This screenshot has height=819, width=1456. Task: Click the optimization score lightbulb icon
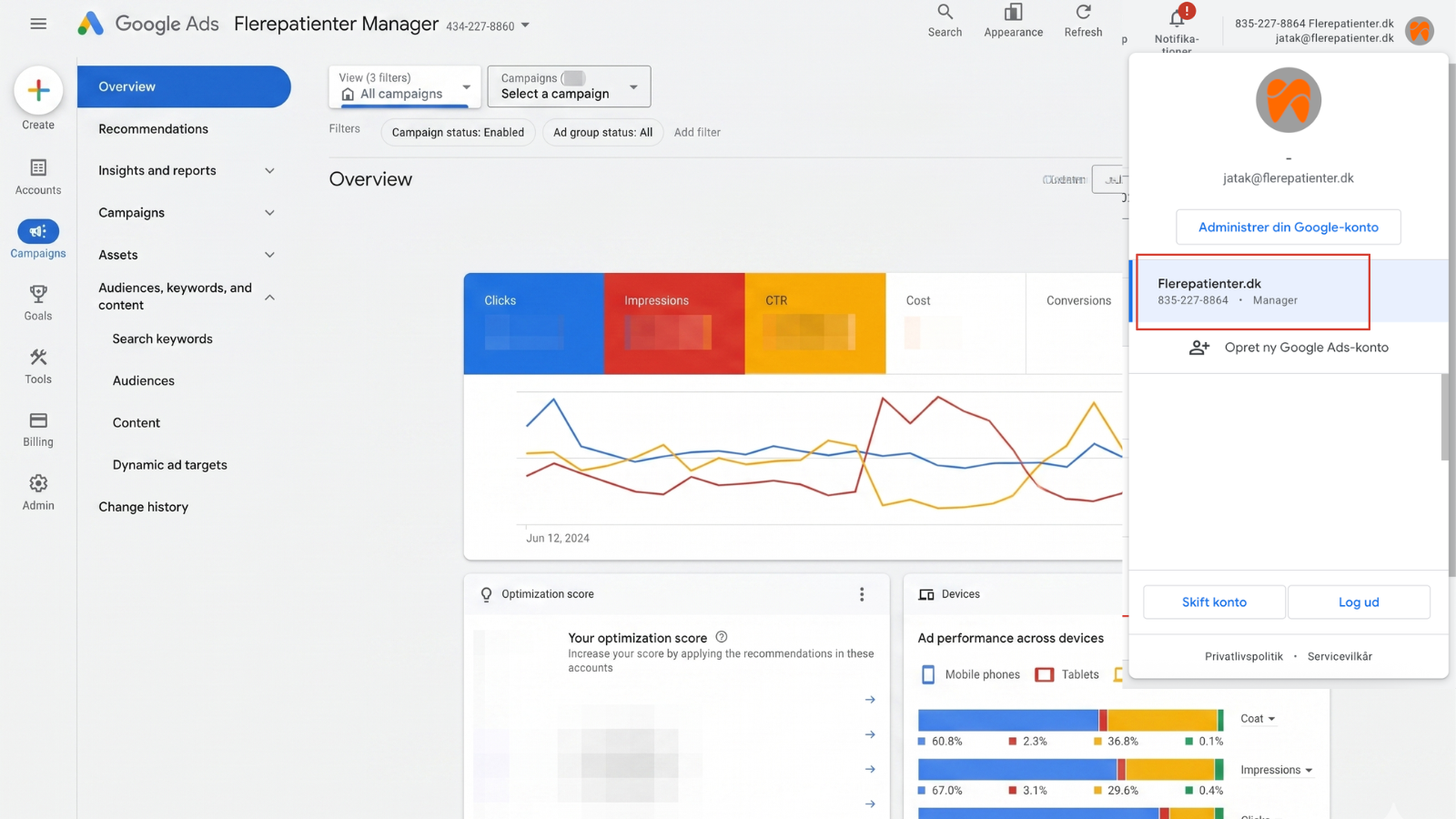coord(486,594)
